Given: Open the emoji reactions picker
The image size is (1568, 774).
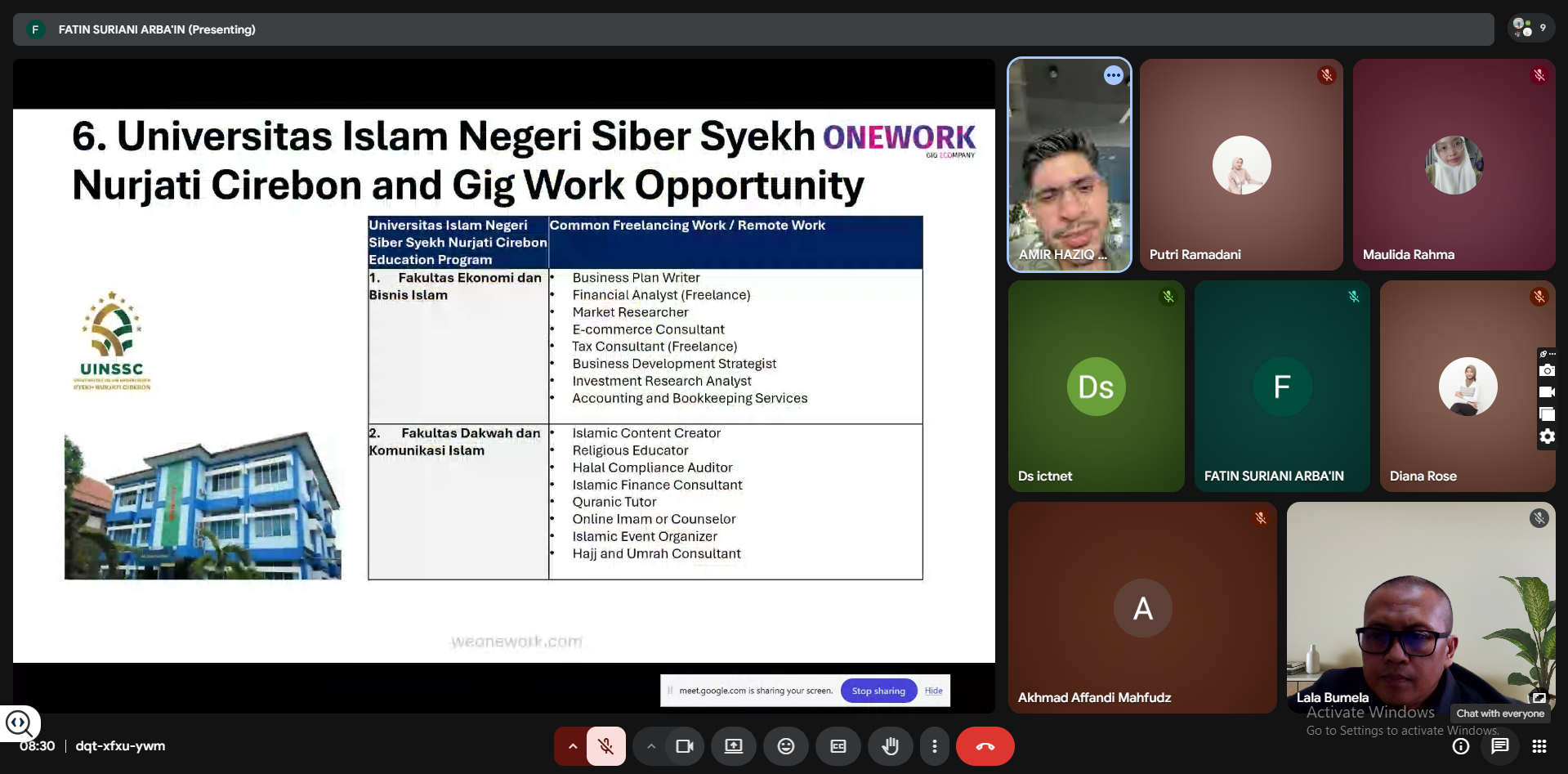Looking at the screenshot, I should [x=785, y=746].
